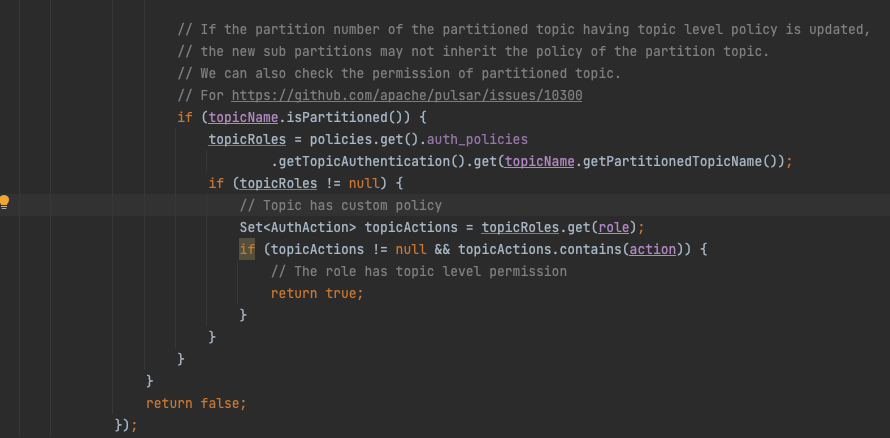Image resolution: width=890 pixels, height=438 pixels.
Task: Click topicRoles in the null check
Action: coord(279,183)
